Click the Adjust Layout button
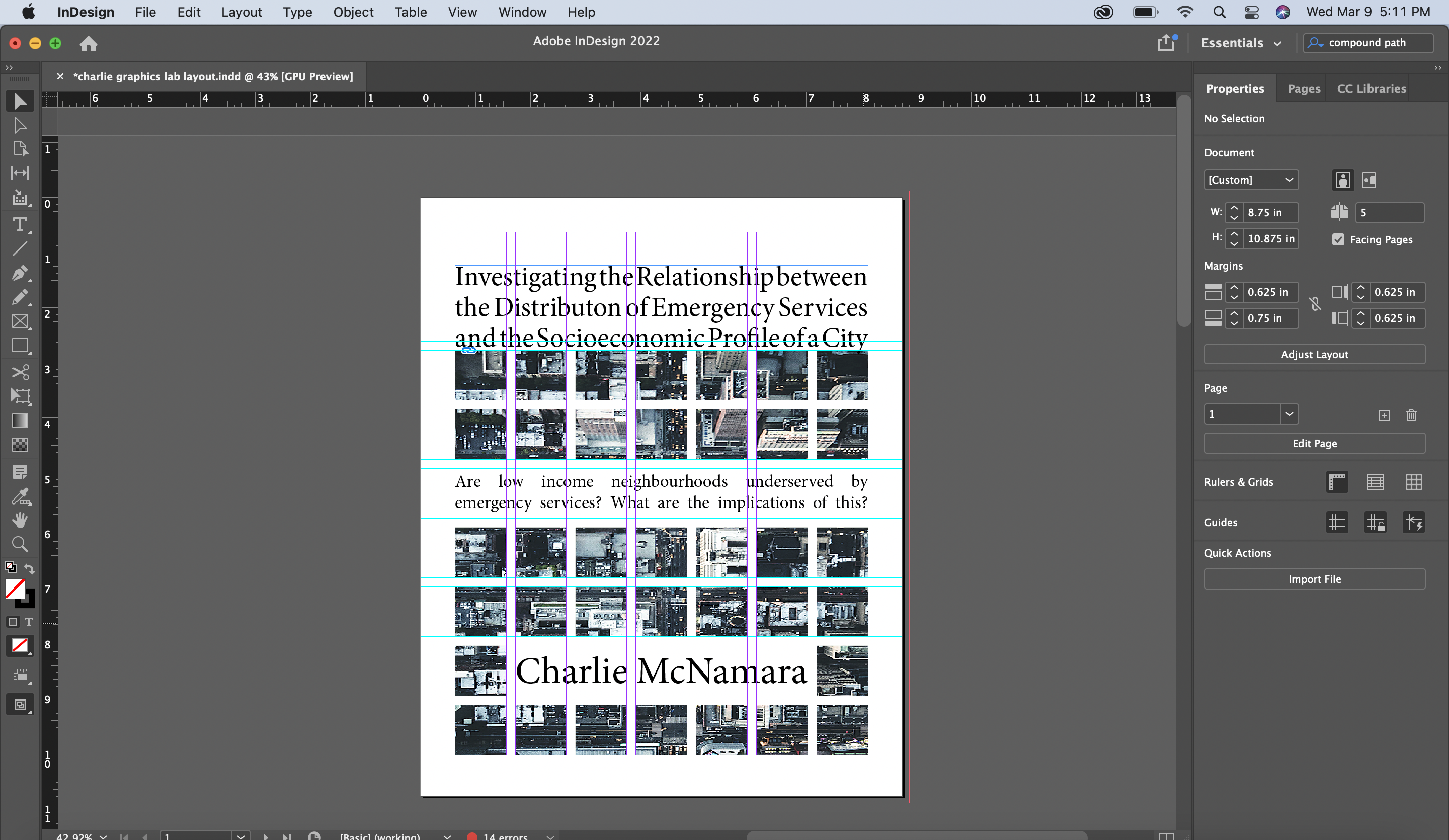Screen dimensions: 1449x840 (x=1314, y=354)
